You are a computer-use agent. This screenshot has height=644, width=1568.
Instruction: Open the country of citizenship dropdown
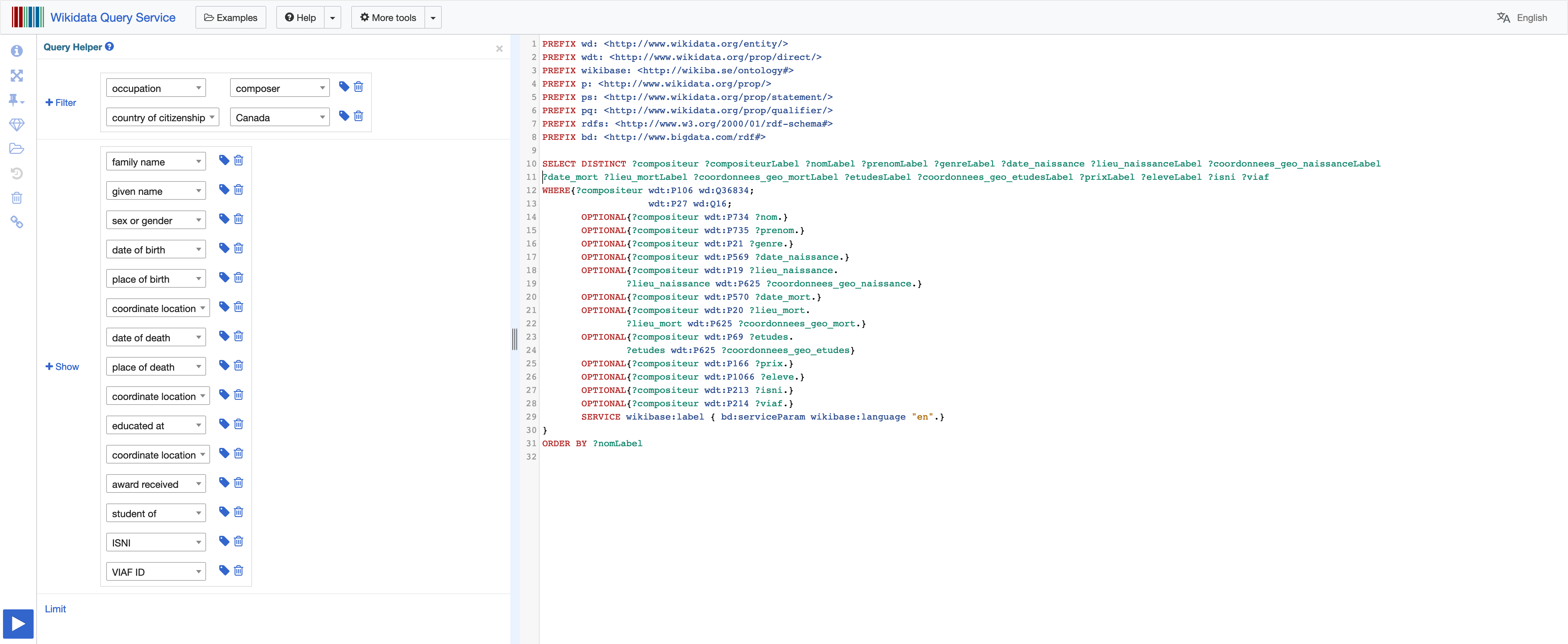162,118
